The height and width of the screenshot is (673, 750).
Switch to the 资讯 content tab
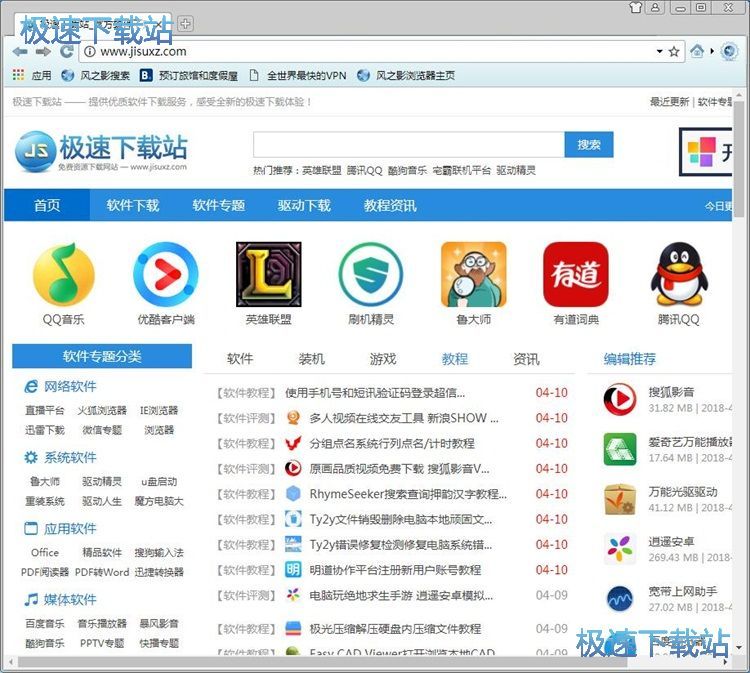click(526, 359)
